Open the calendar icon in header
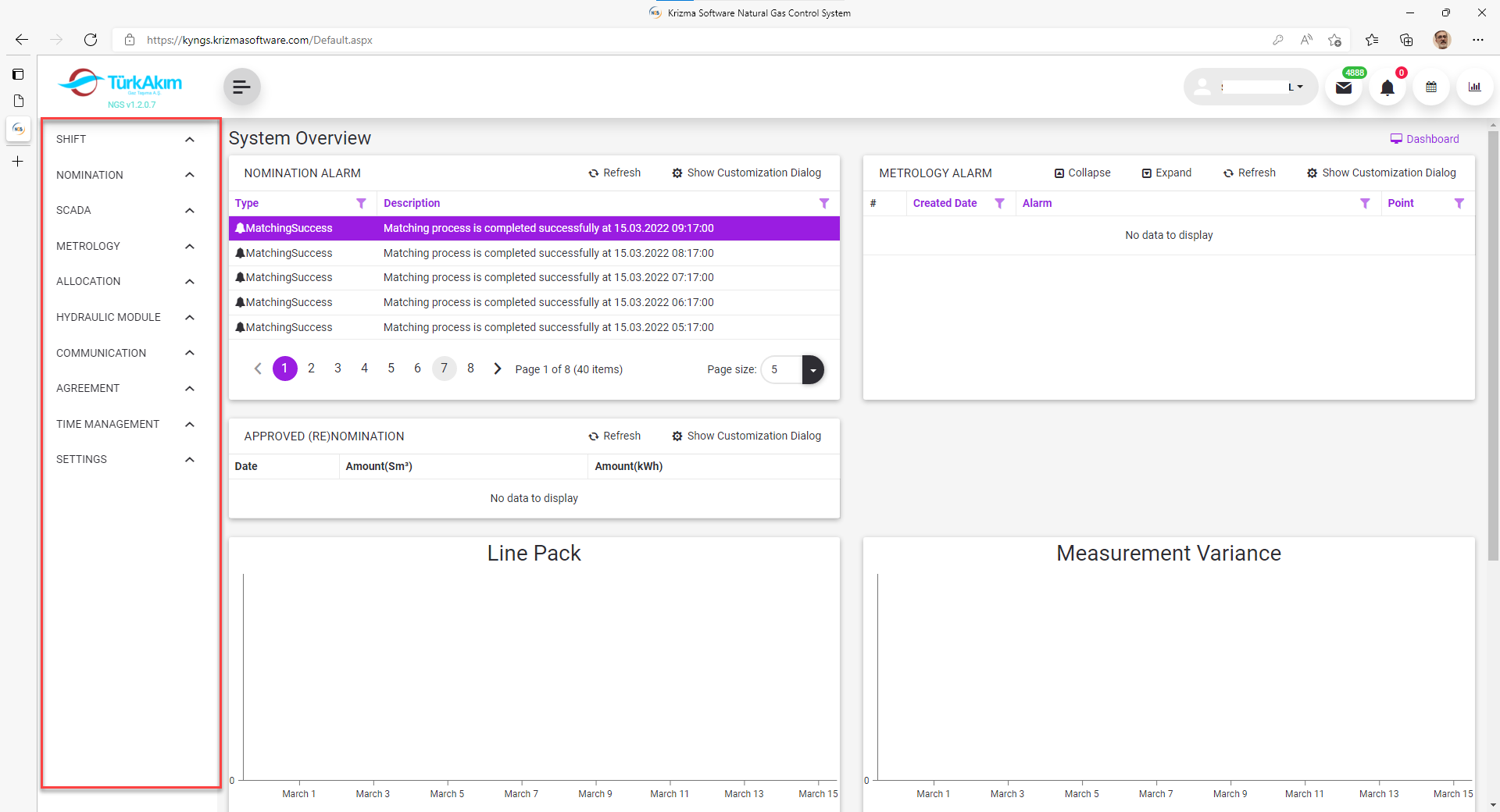The width and height of the screenshot is (1500, 812). (1430, 87)
